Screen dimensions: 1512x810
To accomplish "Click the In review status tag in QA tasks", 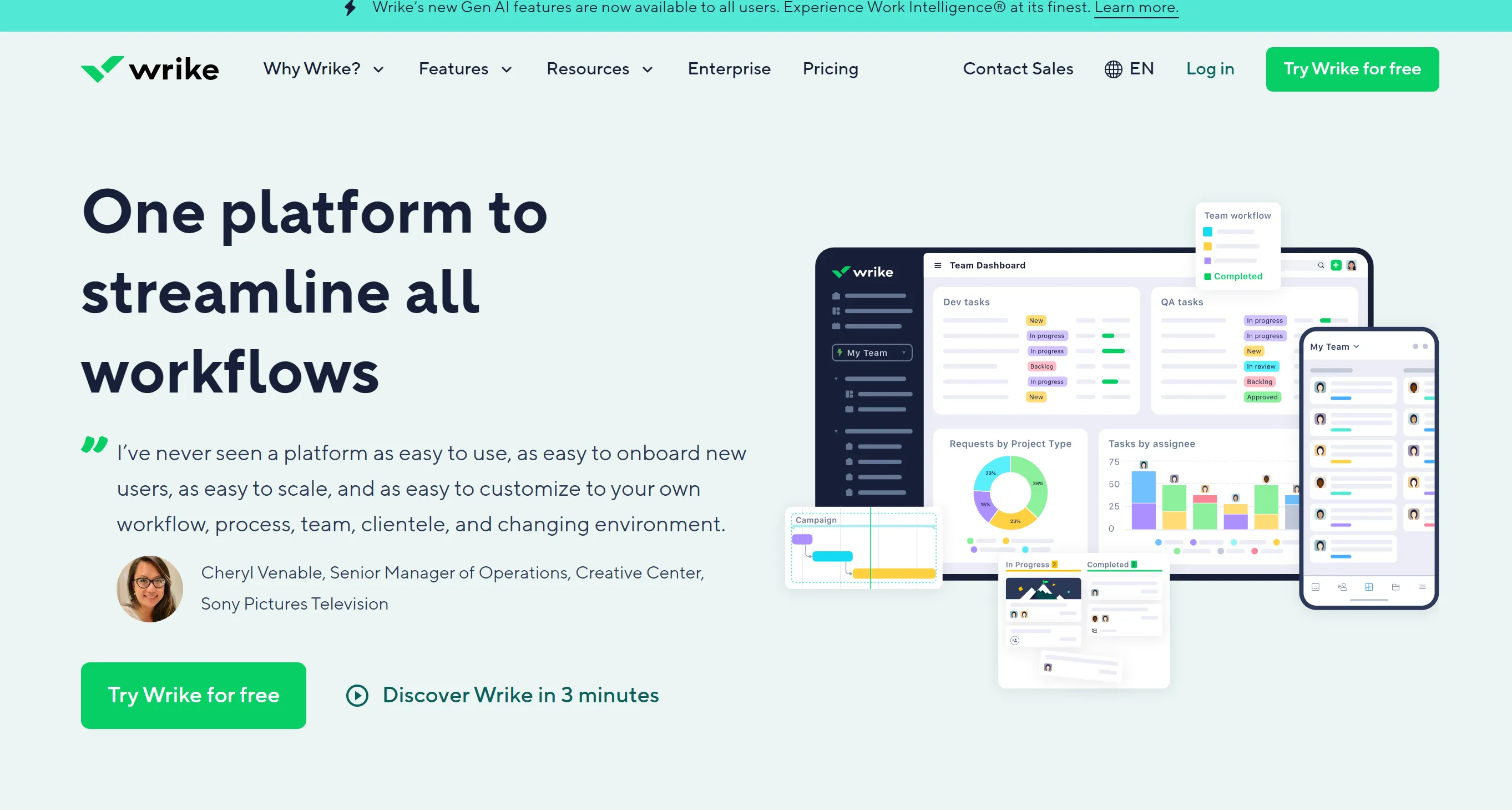I will pos(1261,366).
